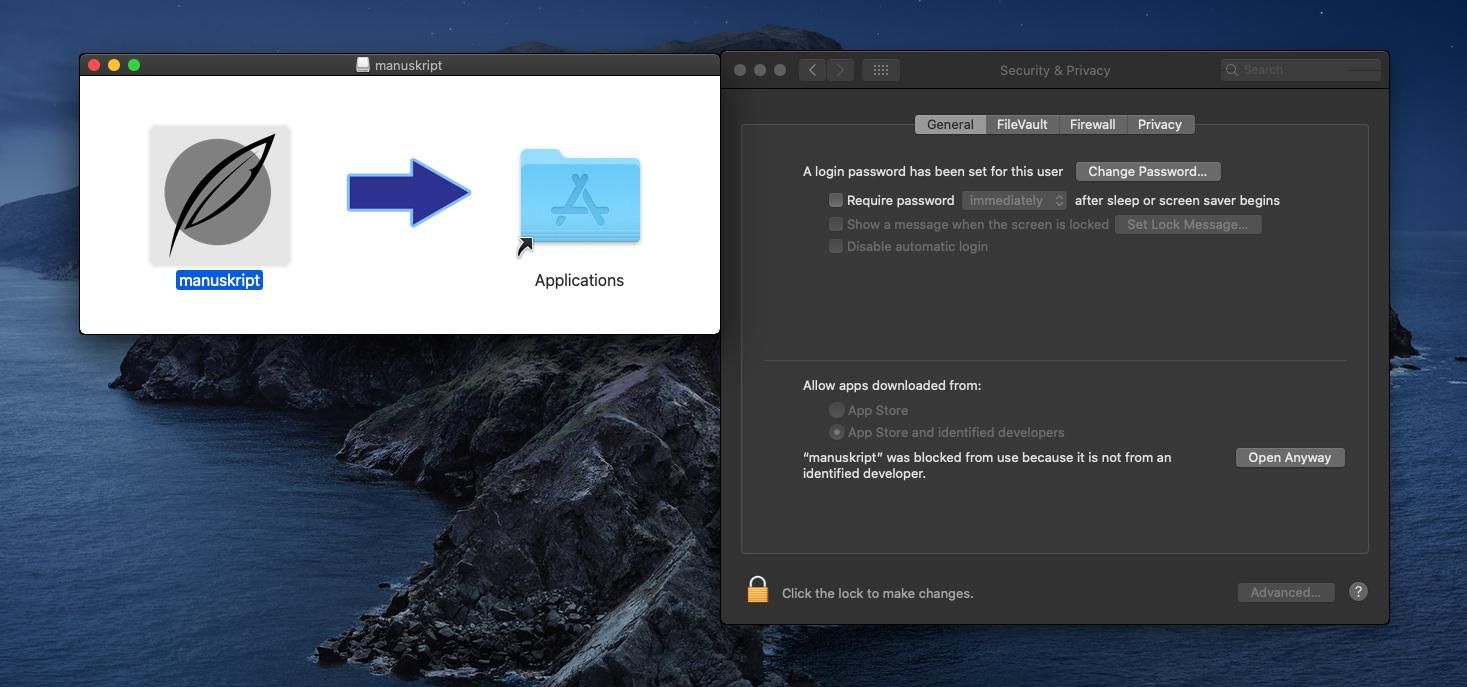
Task: Open the help question mark button
Action: point(1358,592)
